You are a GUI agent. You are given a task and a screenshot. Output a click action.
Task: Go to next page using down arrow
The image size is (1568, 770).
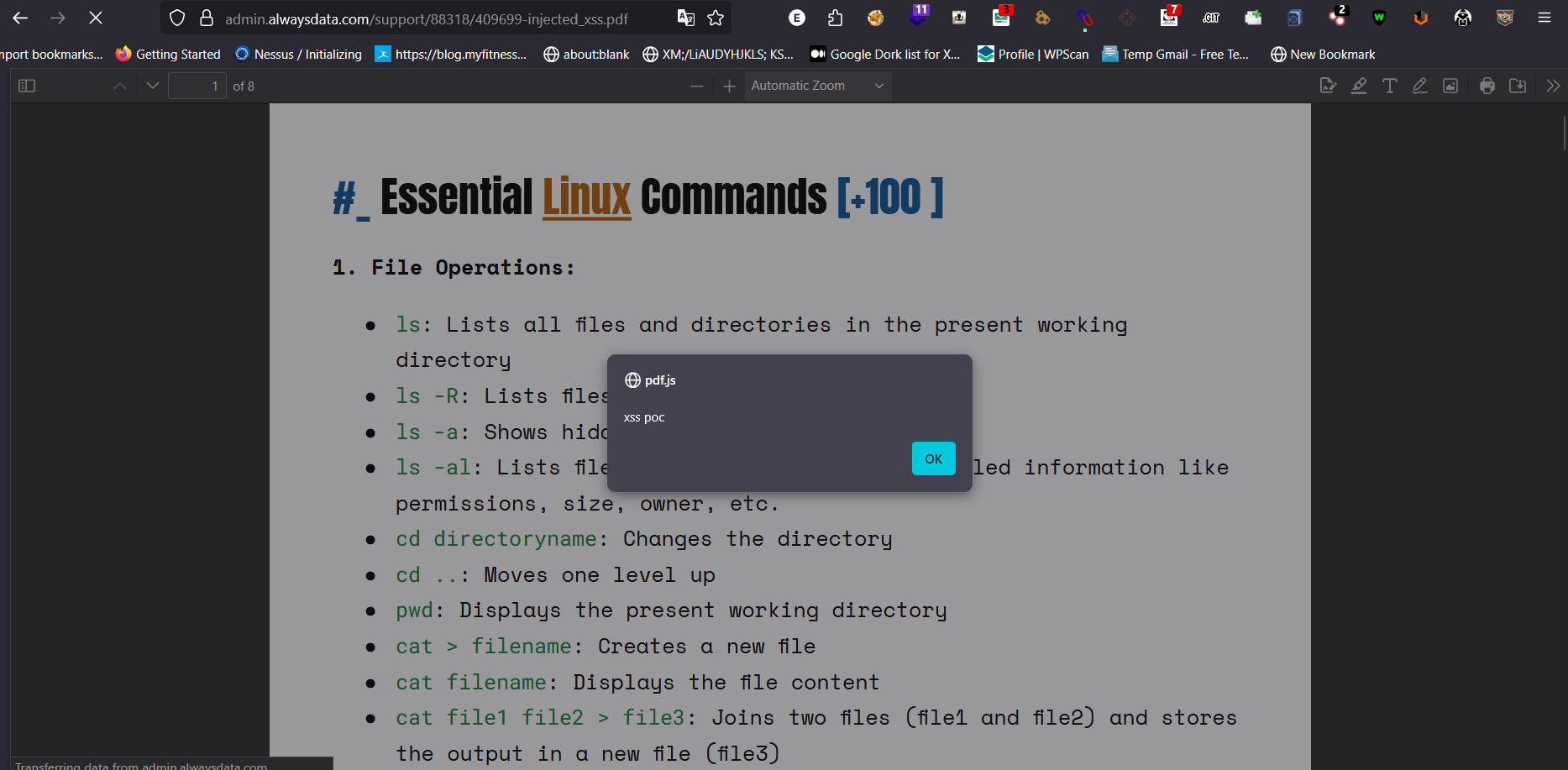[x=152, y=86]
